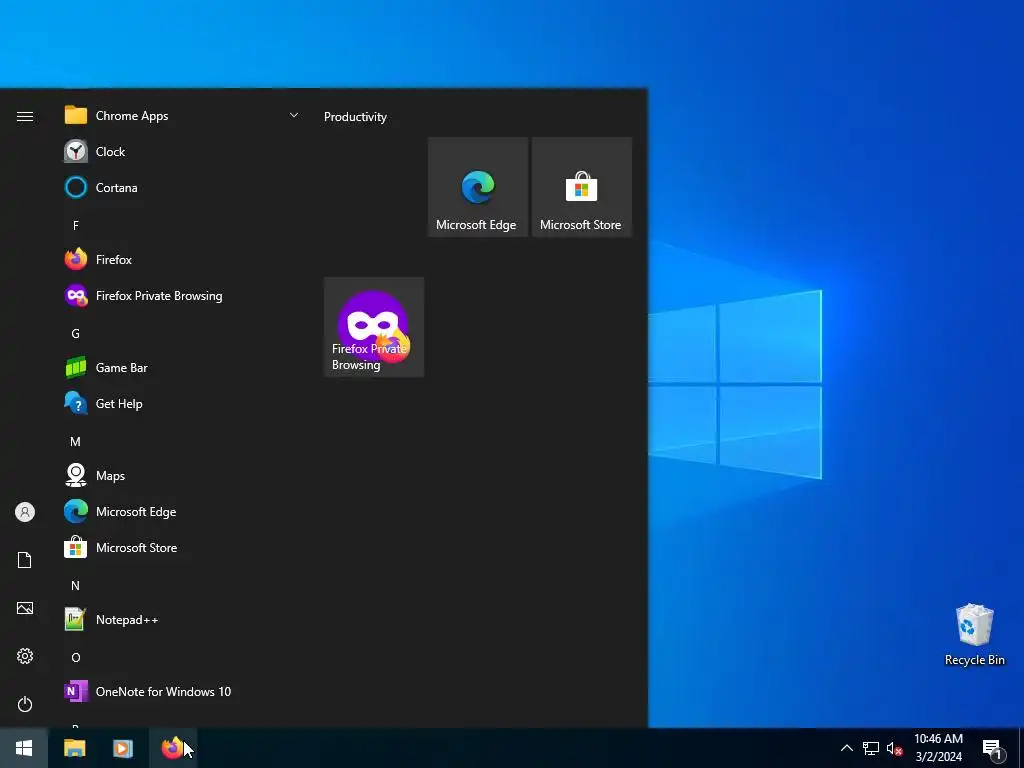Click the Firefox Private Browsing tile
The width and height of the screenshot is (1024, 768).
tap(374, 327)
